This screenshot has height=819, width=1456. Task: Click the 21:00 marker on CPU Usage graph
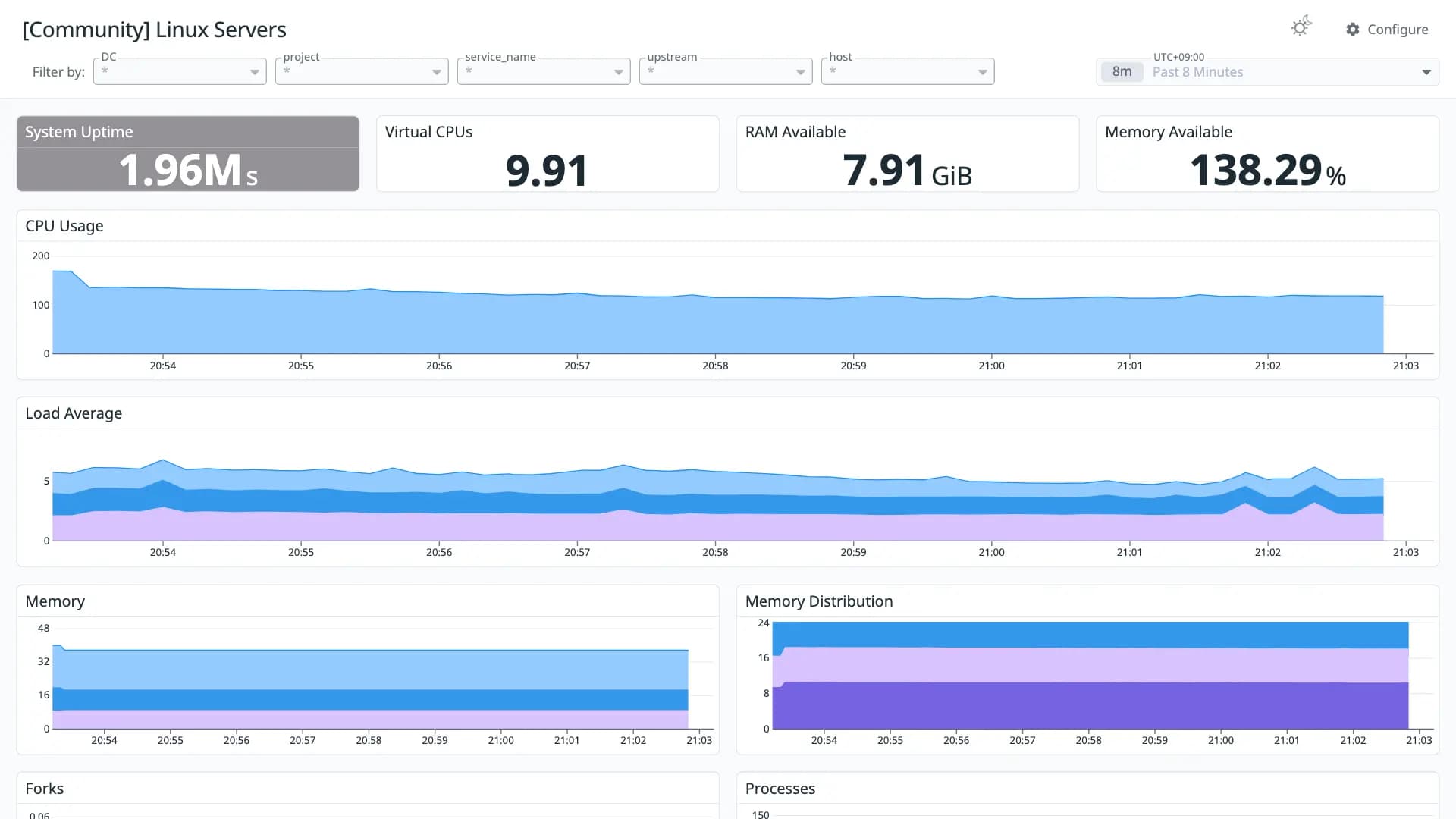click(x=991, y=366)
